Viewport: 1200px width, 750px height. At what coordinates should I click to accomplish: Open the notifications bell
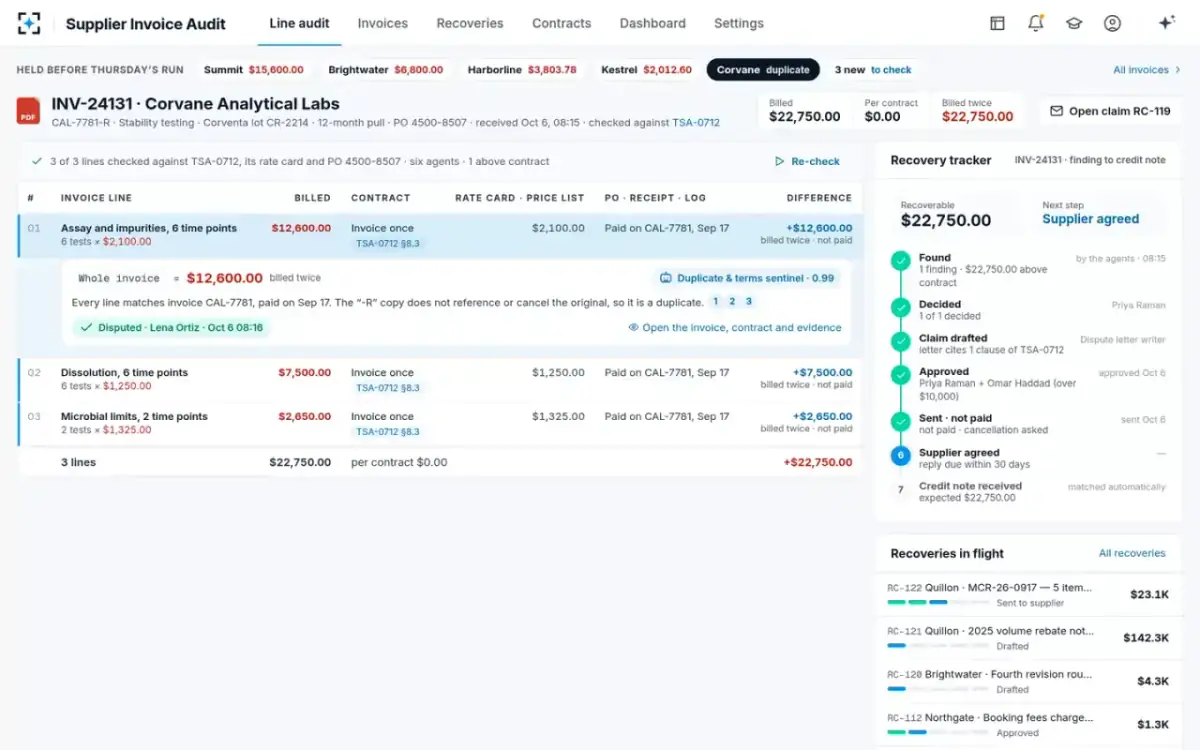pyautogui.click(x=1036, y=23)
